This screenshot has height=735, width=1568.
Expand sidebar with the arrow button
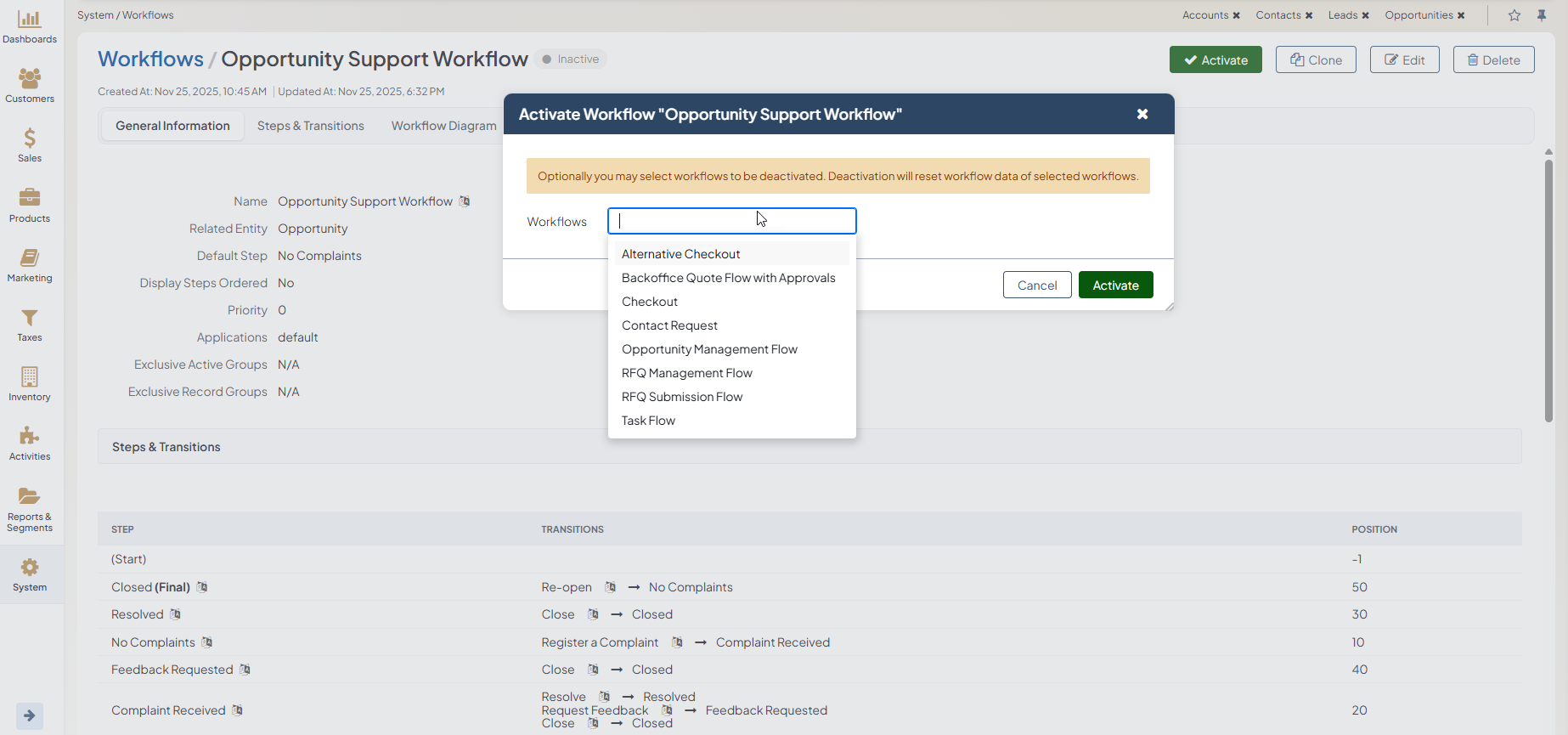pos(30,715)
